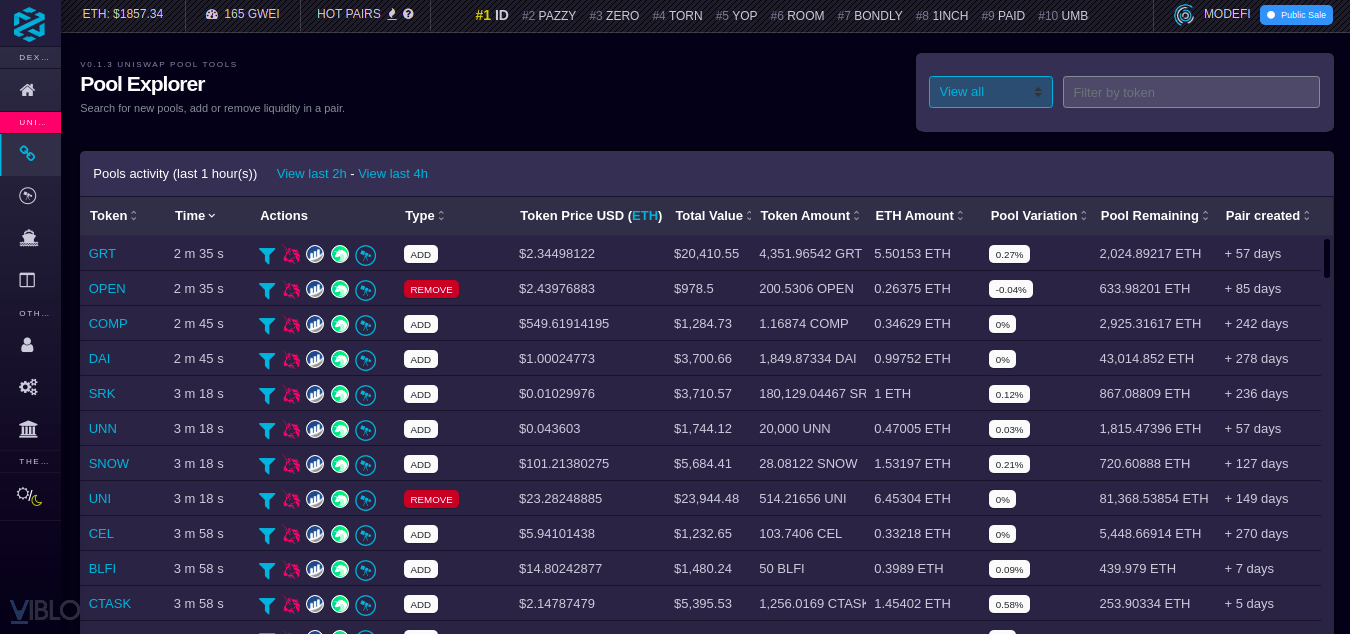
Task: Click the MODEFI label in top bar
Action: coord(1227,14)
